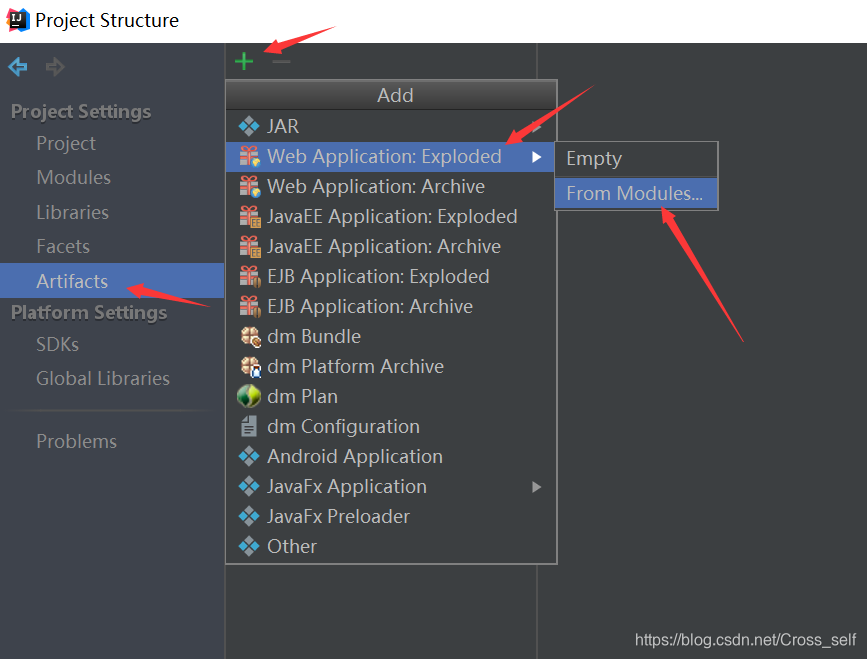Pick JavaEE Application: Archive
Viewport: 867px width, 659px height.
click(390, 247)
